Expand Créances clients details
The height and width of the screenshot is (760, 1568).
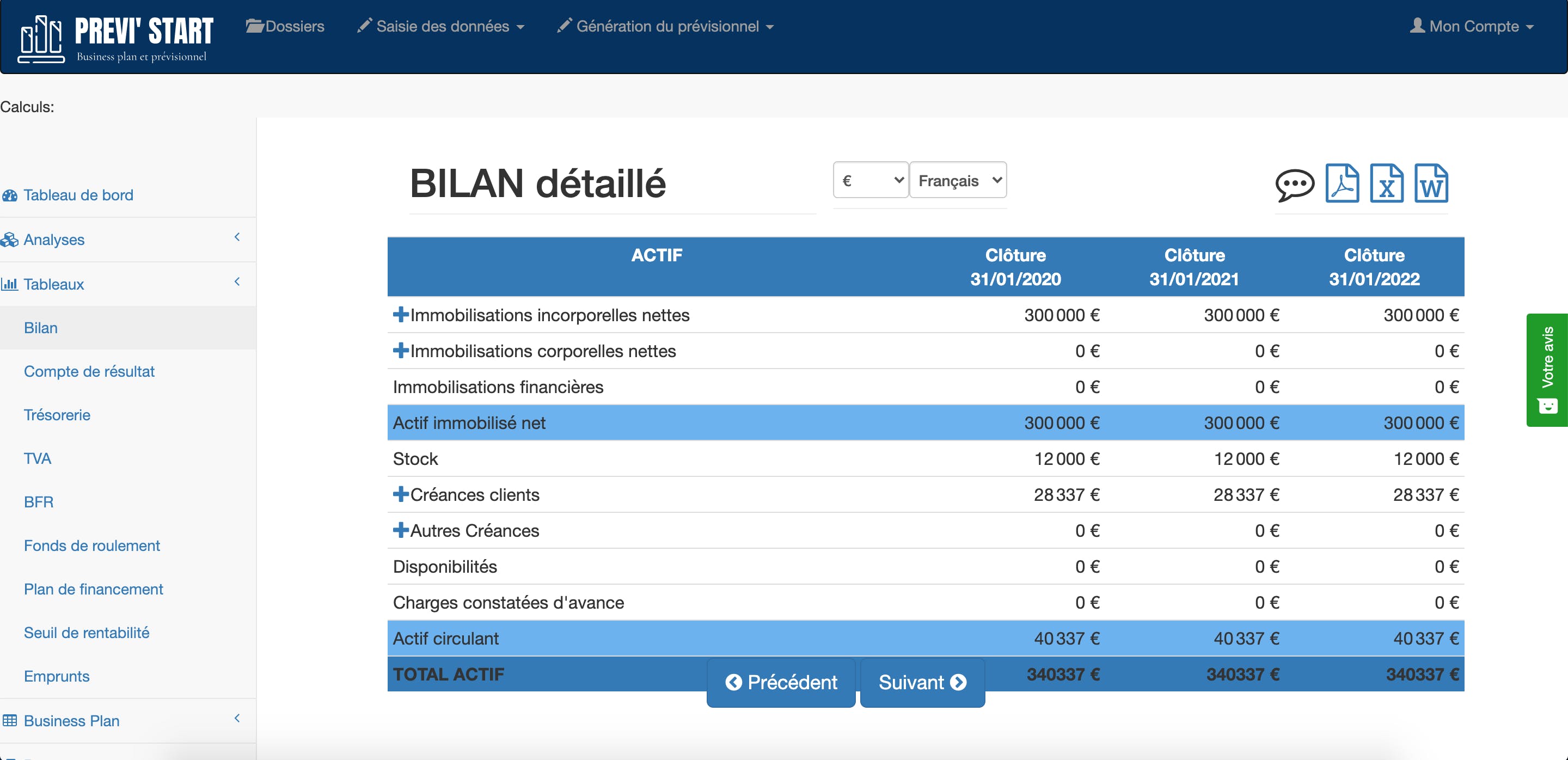pyautogui.click(x=401, y=494)
